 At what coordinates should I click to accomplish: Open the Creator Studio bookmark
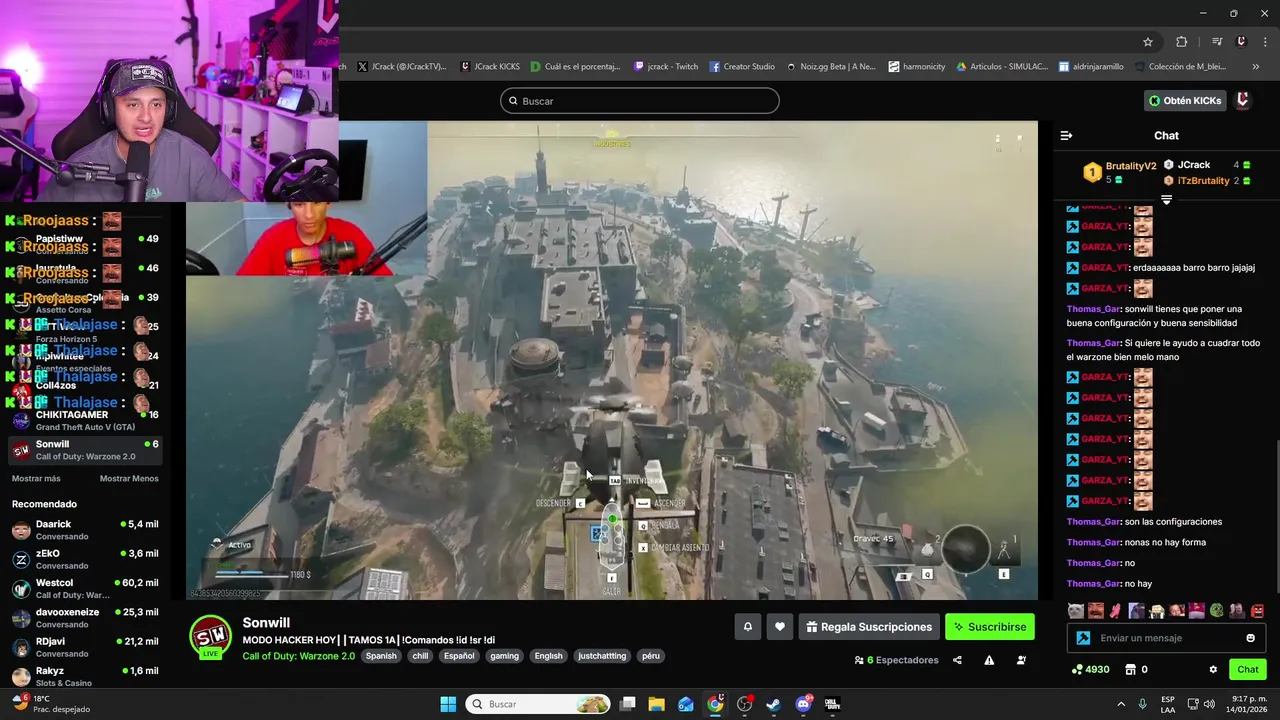pyautogui.click(x=742, y=67)
